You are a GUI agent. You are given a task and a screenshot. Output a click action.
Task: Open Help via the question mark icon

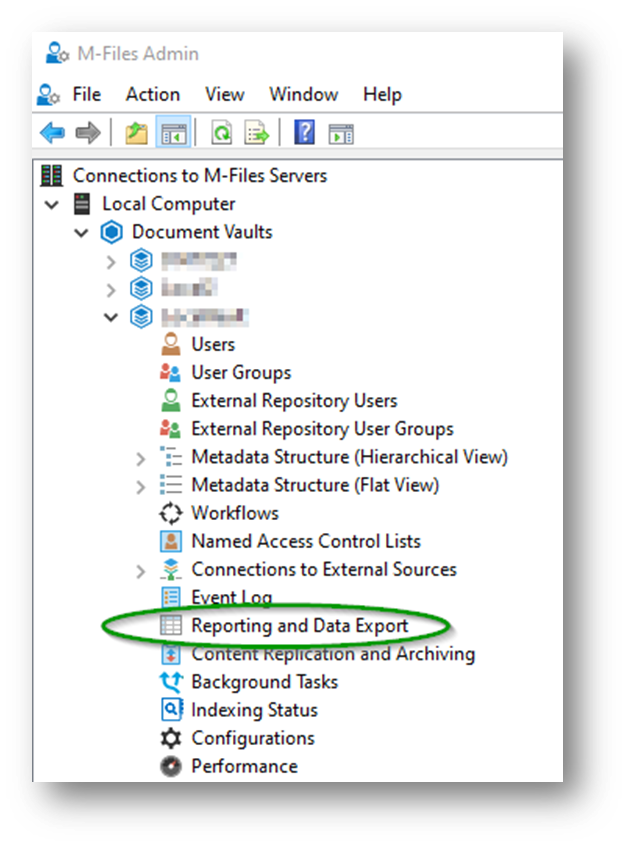pyautogui.click(x=305, y=132)
